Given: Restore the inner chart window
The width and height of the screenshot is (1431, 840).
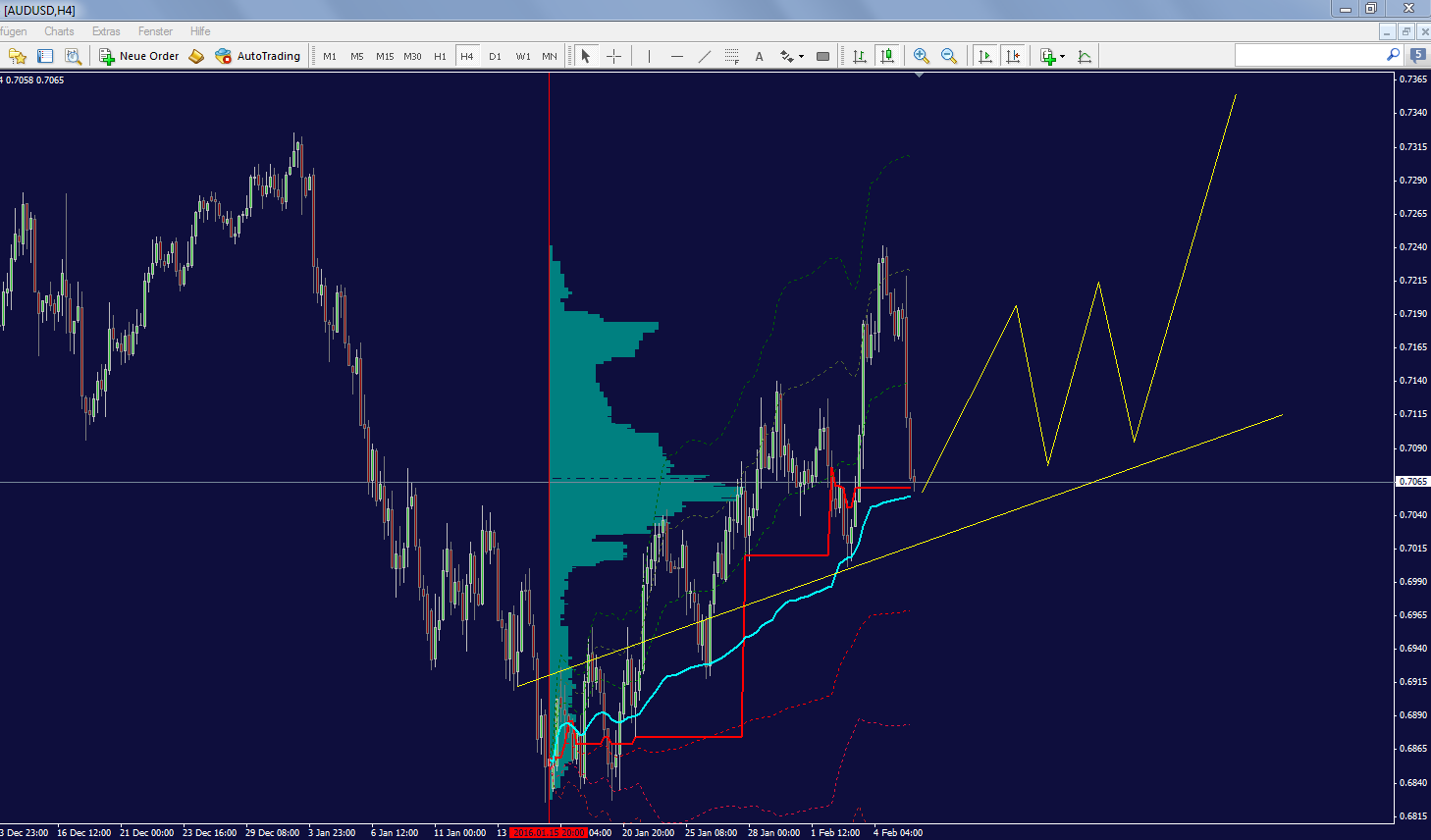Looking at the screenshot, I should click(x=1405, y=31).
